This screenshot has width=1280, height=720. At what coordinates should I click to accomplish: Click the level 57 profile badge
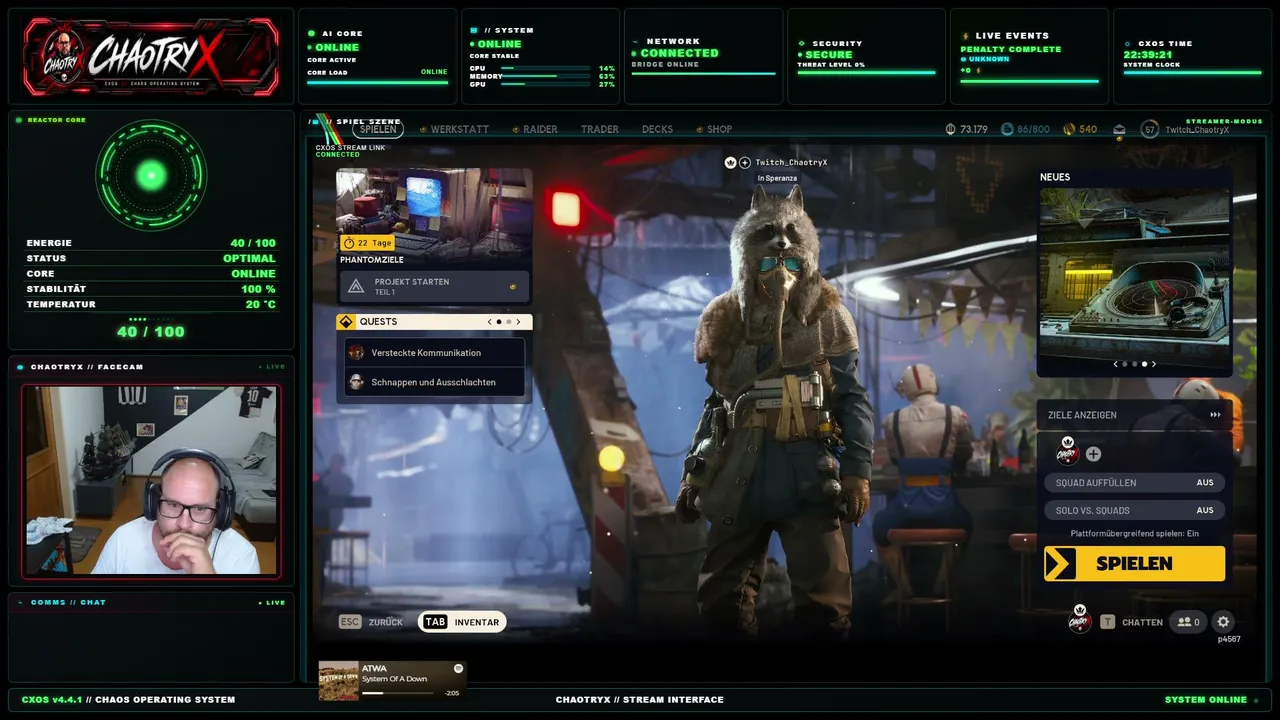pyautogui.click(x=1150, y=129)
